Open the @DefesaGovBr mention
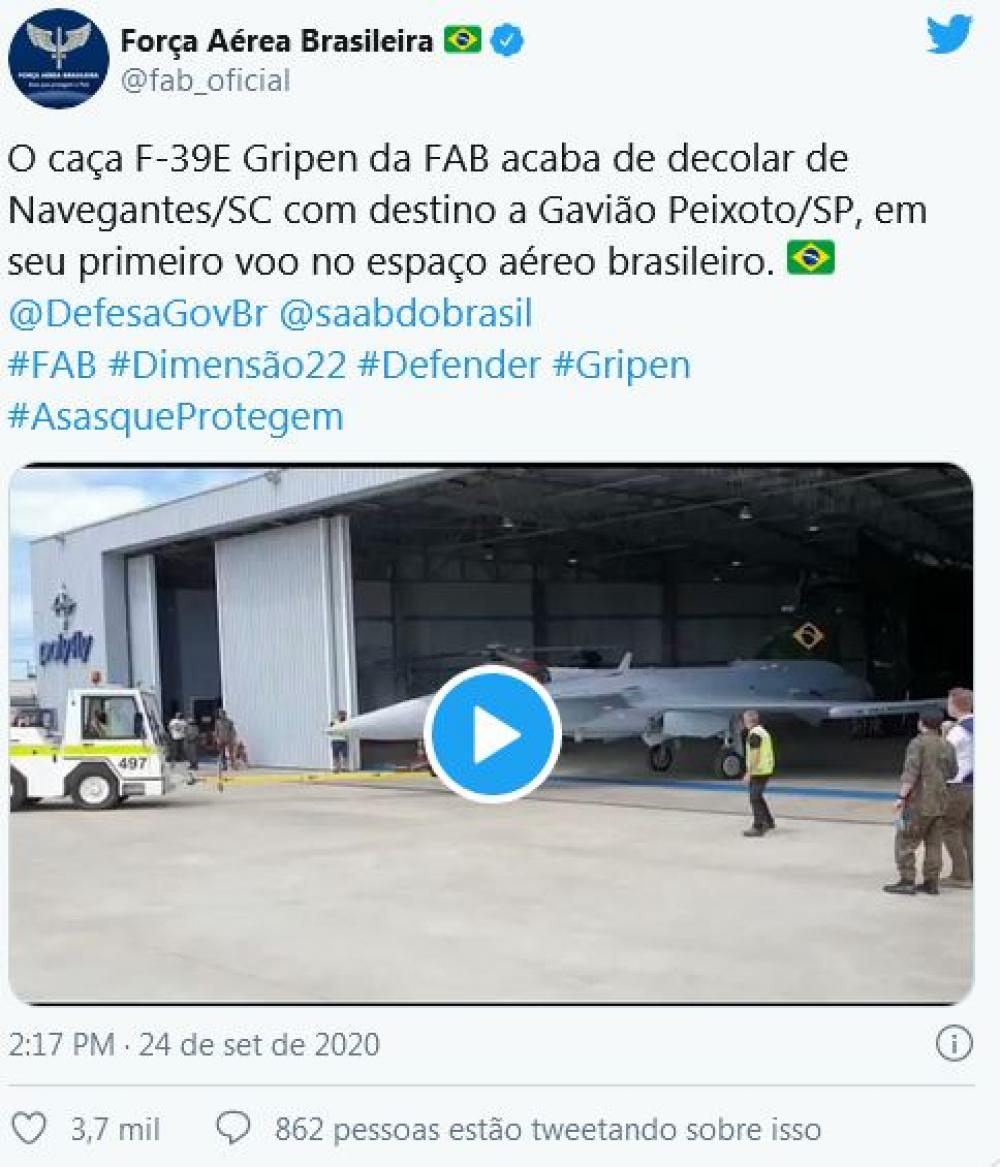 tap(138, 313)
